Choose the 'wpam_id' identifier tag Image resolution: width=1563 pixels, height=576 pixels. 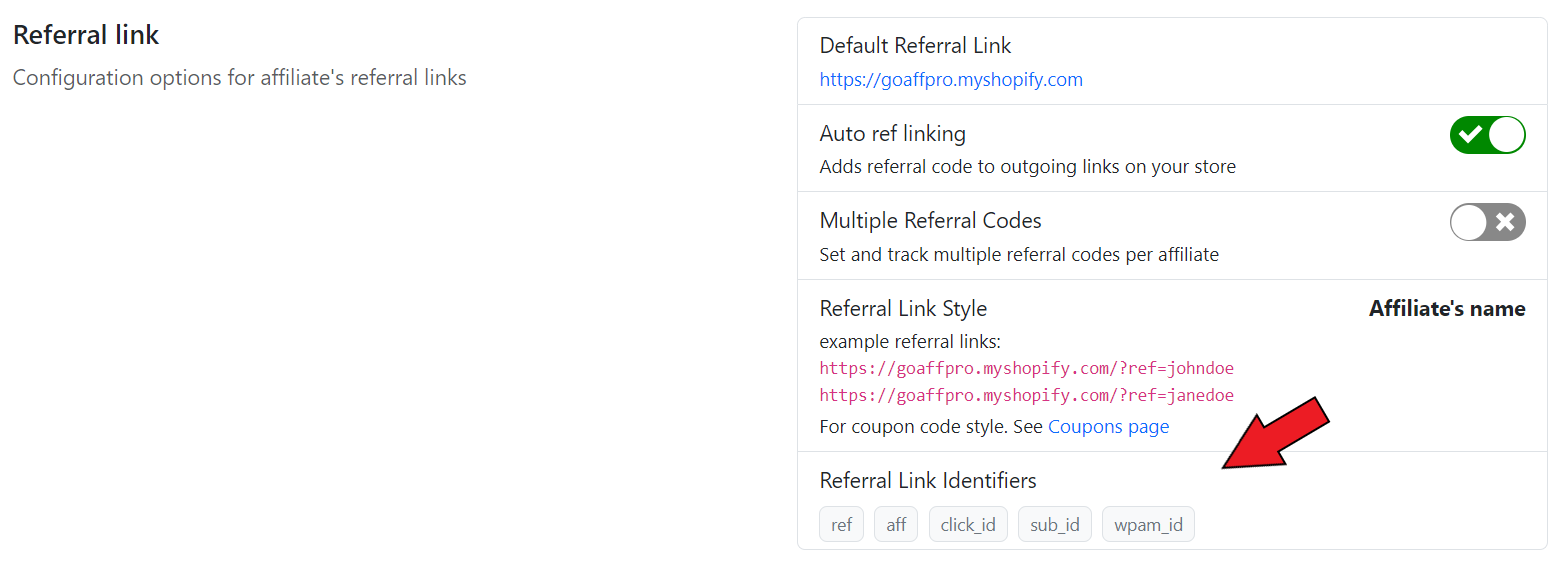coord(1147,525)
